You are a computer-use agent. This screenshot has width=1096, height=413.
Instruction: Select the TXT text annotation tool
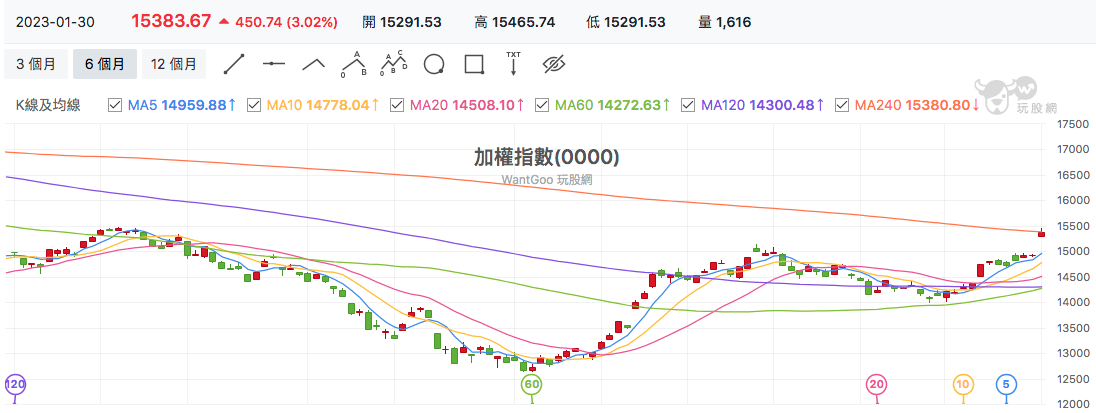pyautogui.click(x=513, y=63)
